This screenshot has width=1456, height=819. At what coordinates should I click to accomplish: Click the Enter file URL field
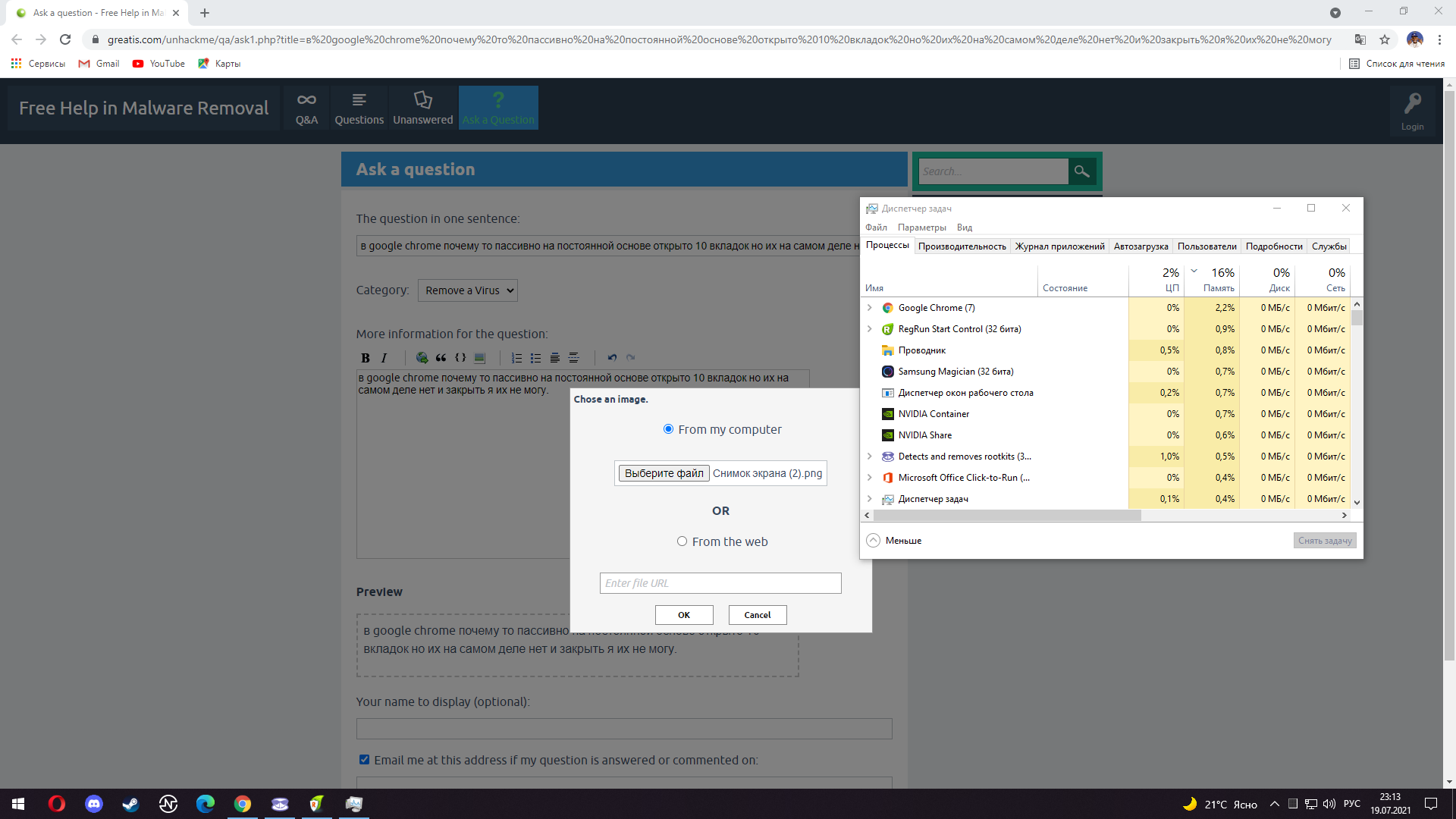[720, 583]
